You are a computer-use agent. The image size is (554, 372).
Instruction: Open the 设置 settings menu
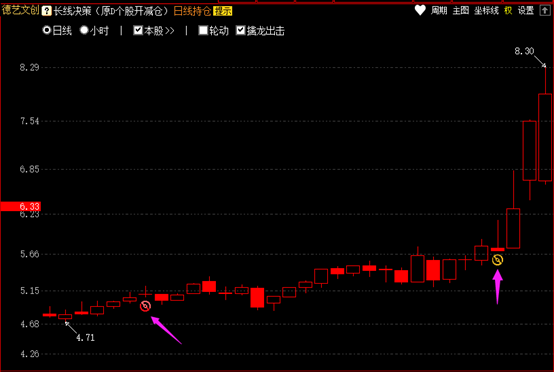pos(526,11)
